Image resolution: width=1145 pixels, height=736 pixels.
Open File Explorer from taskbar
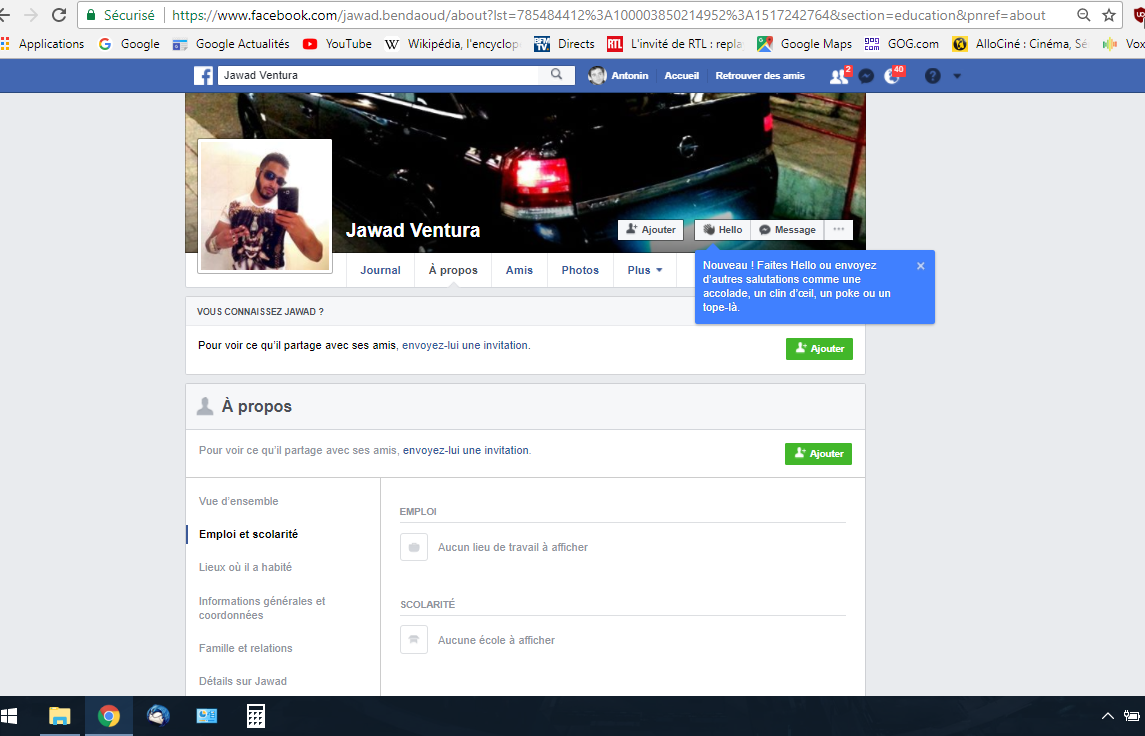click(60, 716)
